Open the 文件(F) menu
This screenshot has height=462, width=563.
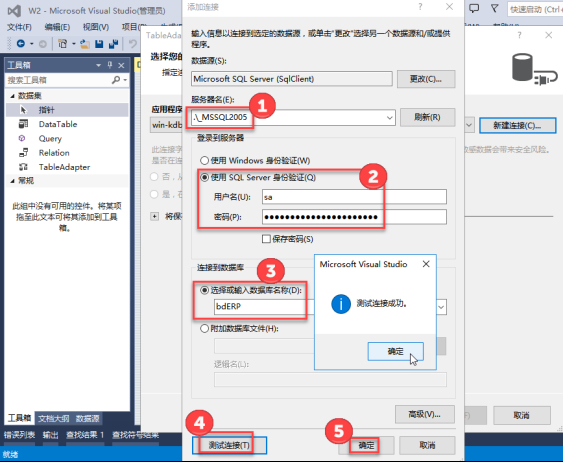coord(19,27)
